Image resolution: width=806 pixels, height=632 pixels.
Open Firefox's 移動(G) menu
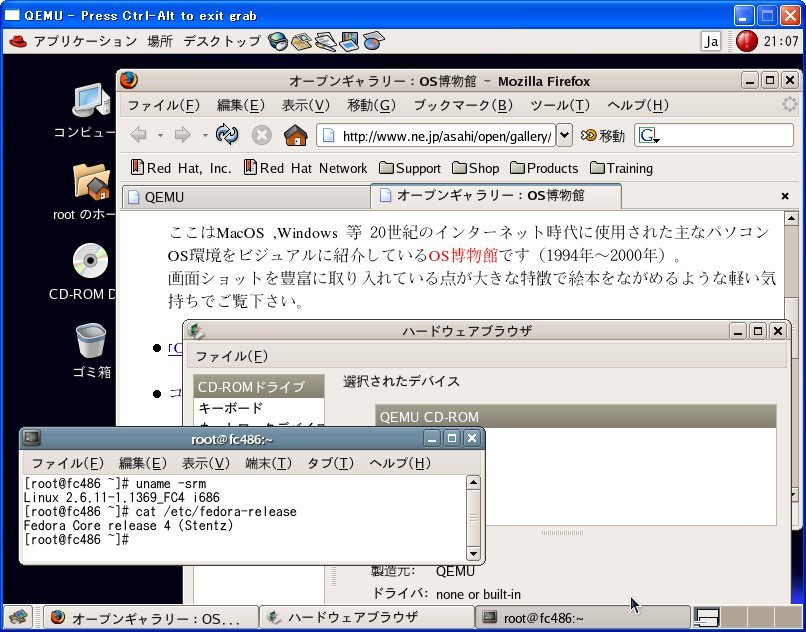(371, 105)
